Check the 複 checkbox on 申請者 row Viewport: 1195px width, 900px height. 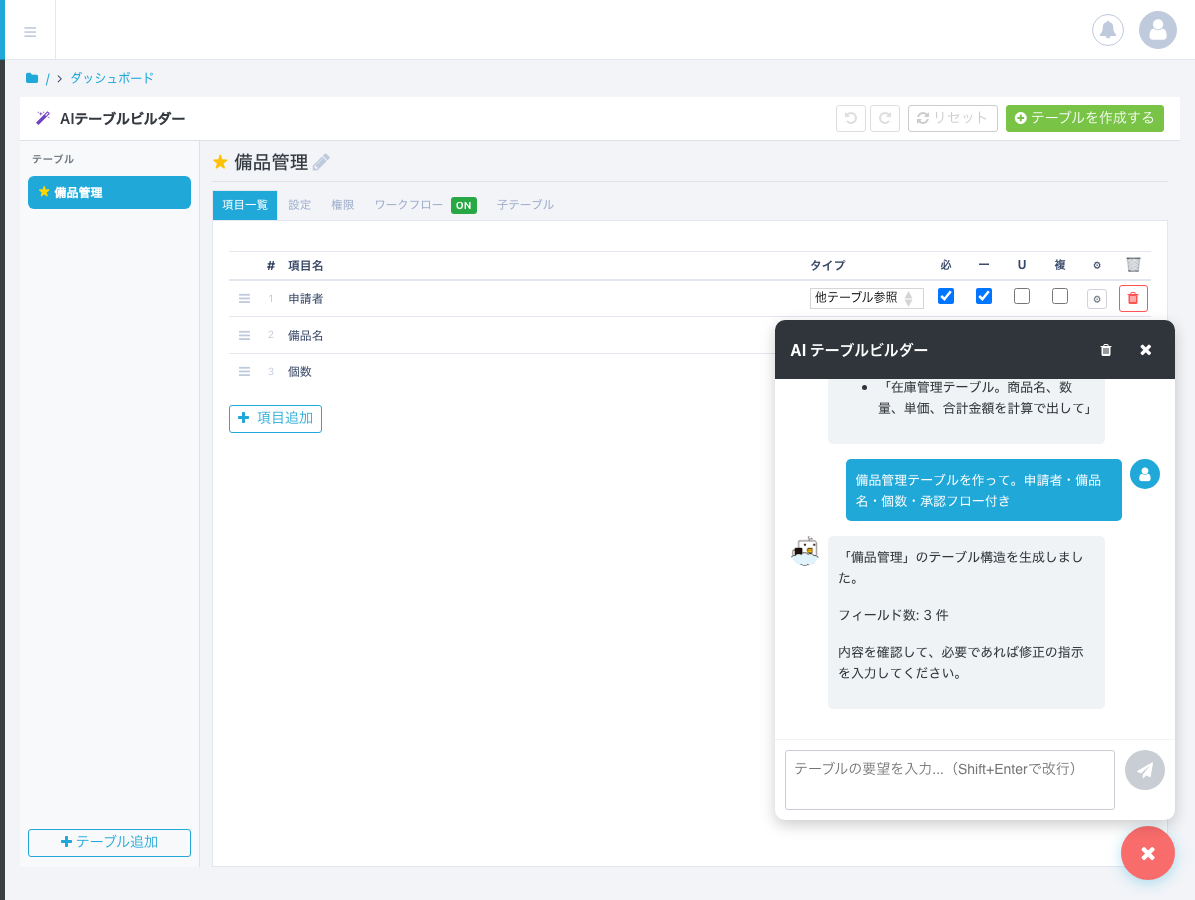(x=1059, y=296)
